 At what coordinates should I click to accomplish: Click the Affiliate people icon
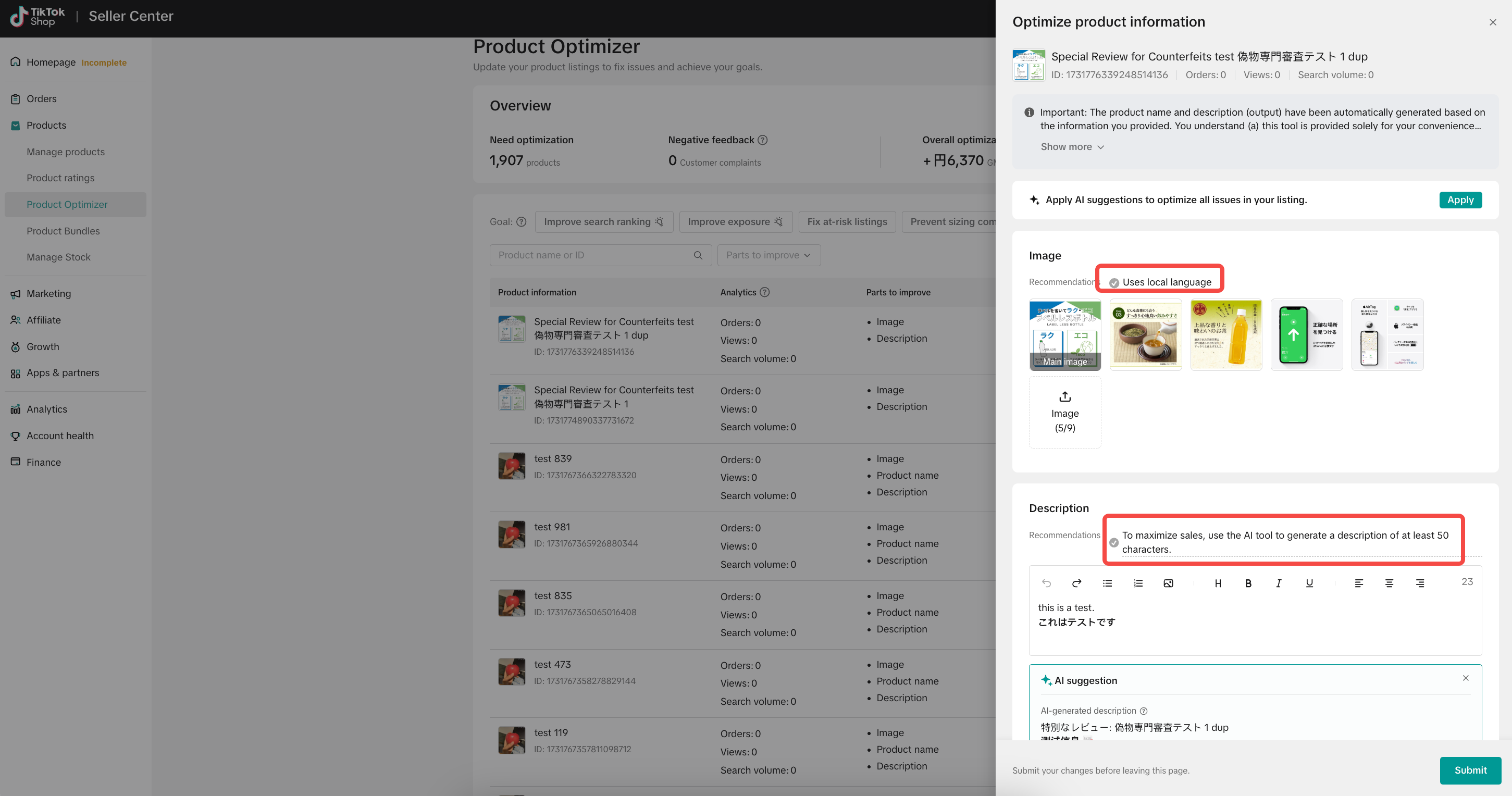pyautogui.click(x=15, y=320)
